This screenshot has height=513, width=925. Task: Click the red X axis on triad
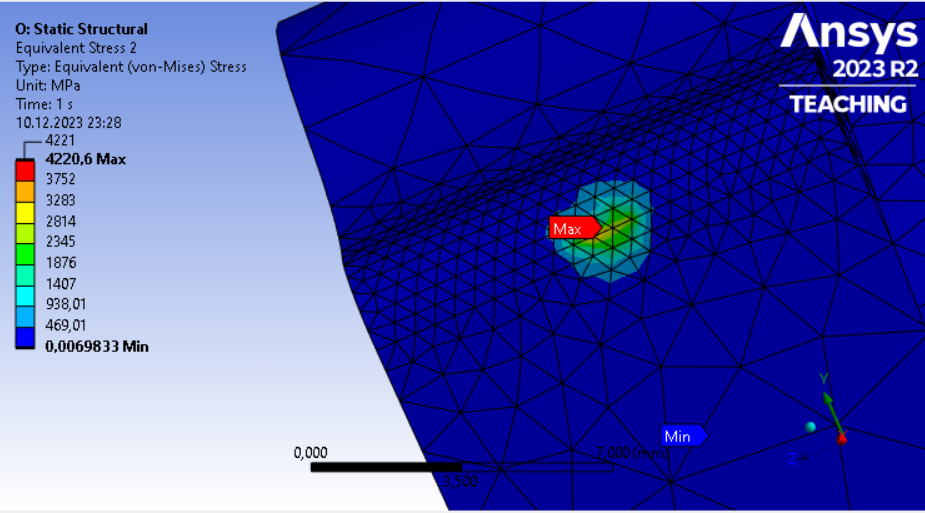(842, 438)
